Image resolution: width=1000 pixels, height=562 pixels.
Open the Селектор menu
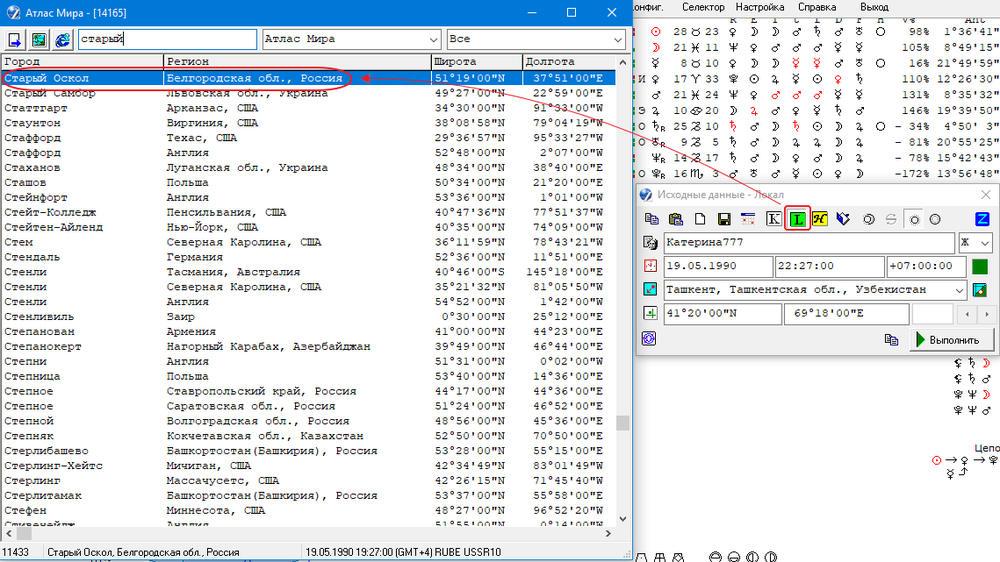[703, 7]
